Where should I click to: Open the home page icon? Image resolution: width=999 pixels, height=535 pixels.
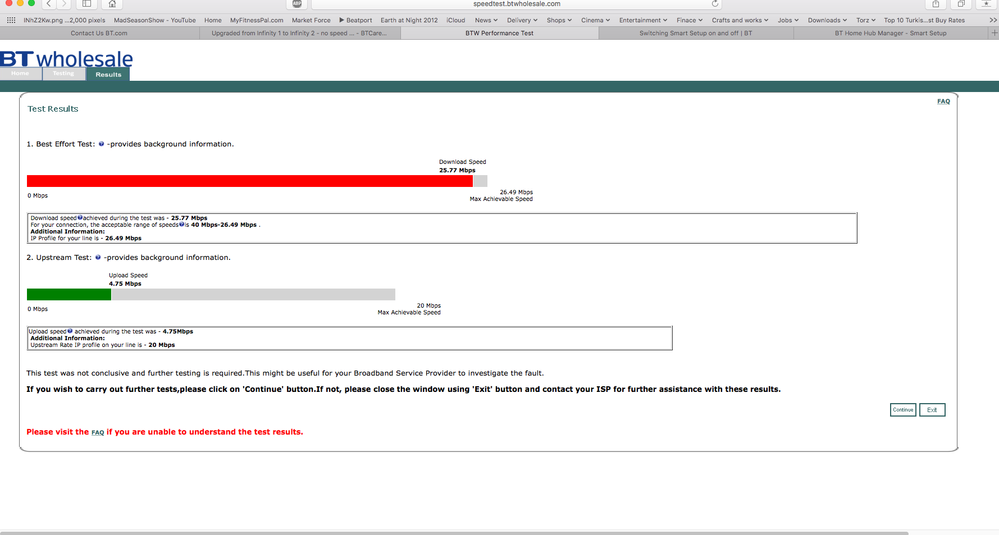click(111, 4)
